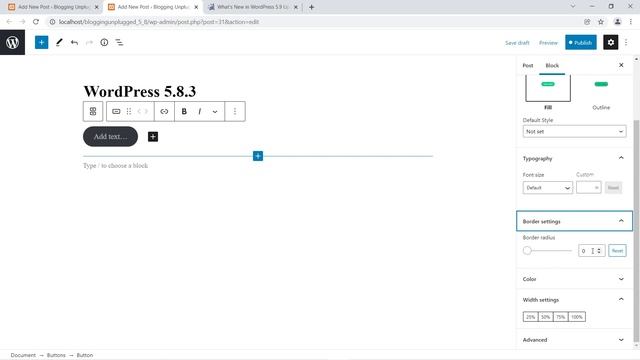Reset the font size
Image resolution: width=640 pixels, height=360 pixels.
[613, 187]
